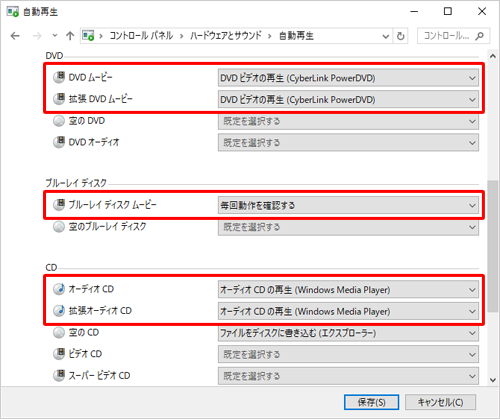Go forward with the right arrow
This screenshot has width=500, height=419.
point(37,36)
